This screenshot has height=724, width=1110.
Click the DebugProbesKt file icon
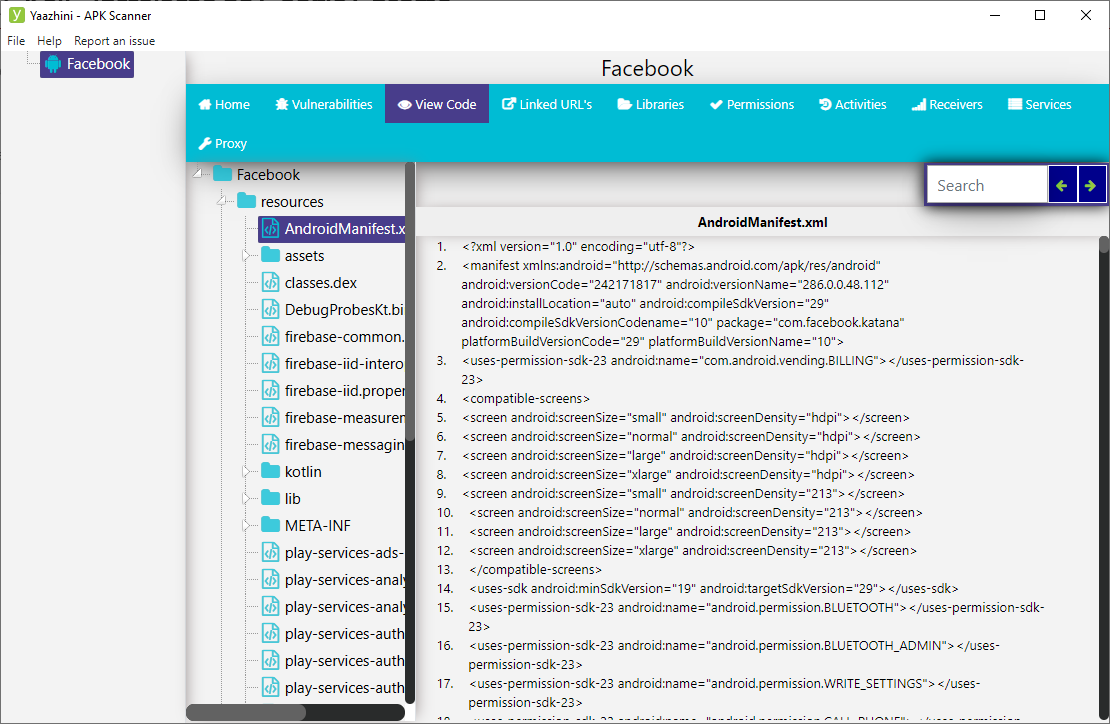270,309
